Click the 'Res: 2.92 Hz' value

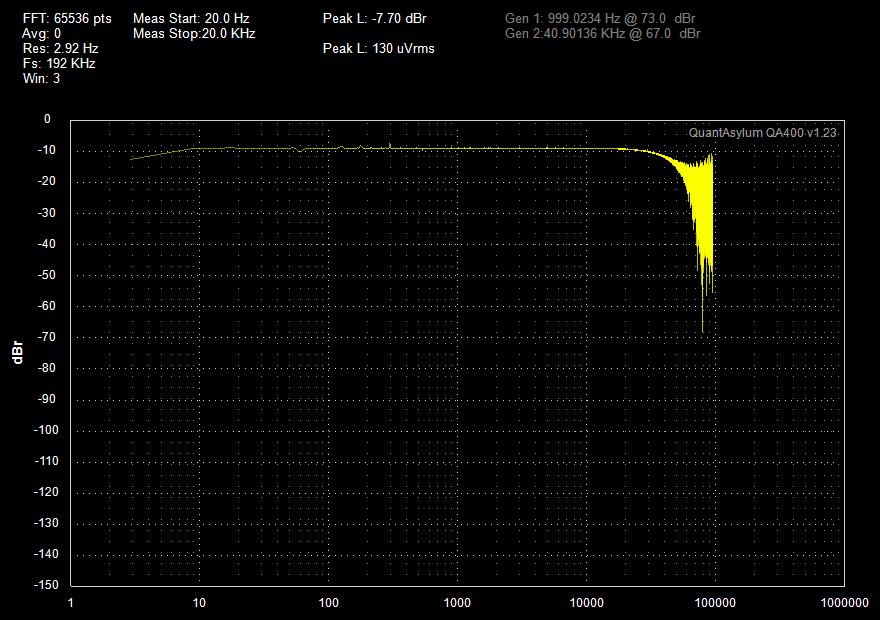61,49
